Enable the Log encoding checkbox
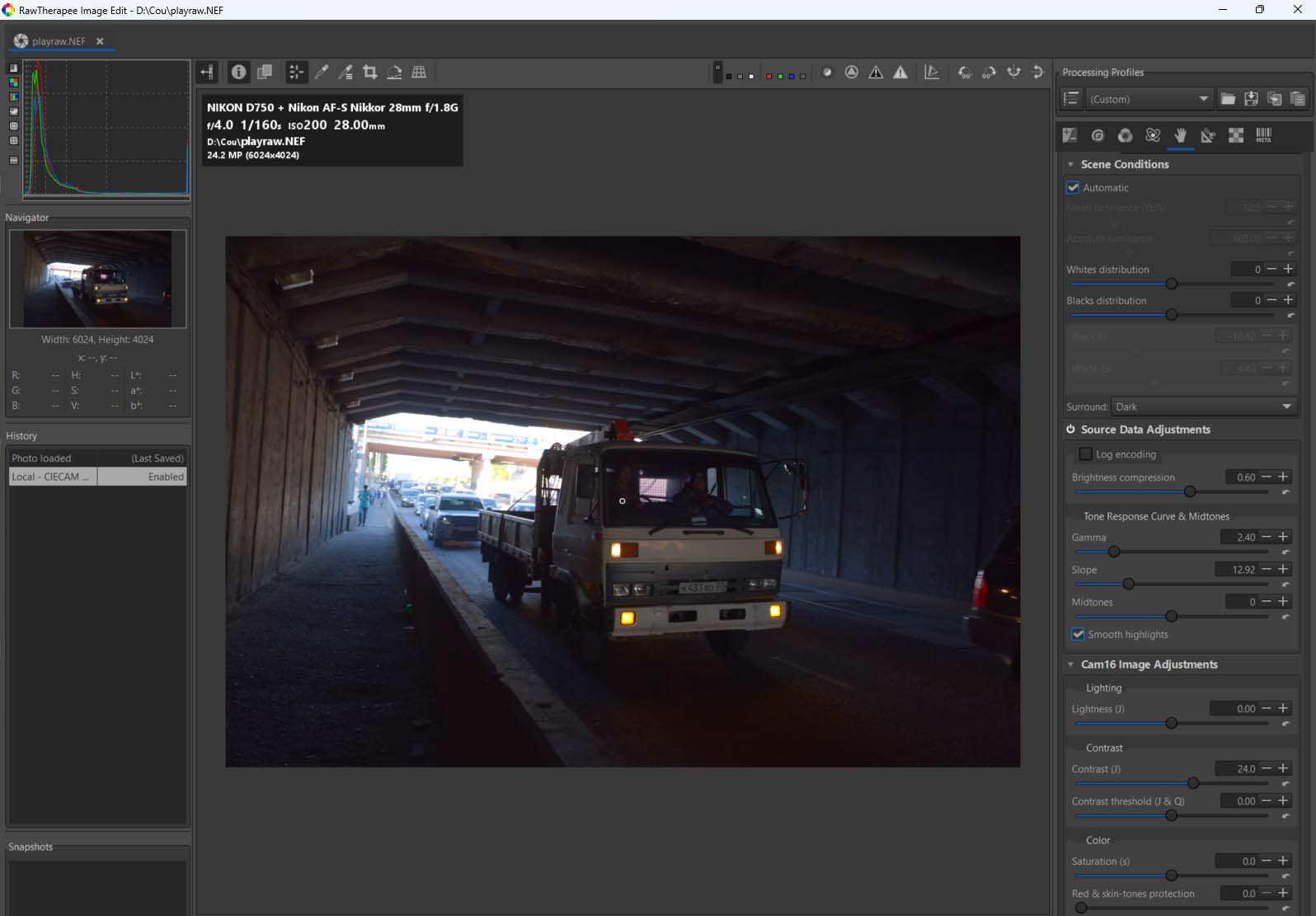This screenshot has width=1316, height=916. pos(1086,454)
